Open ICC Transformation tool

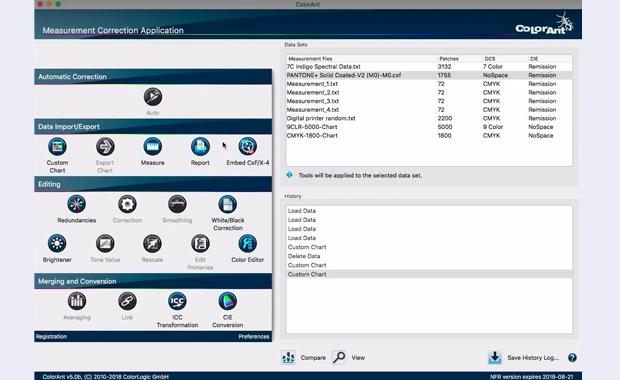pyautogui.click(x=177, y=301)
